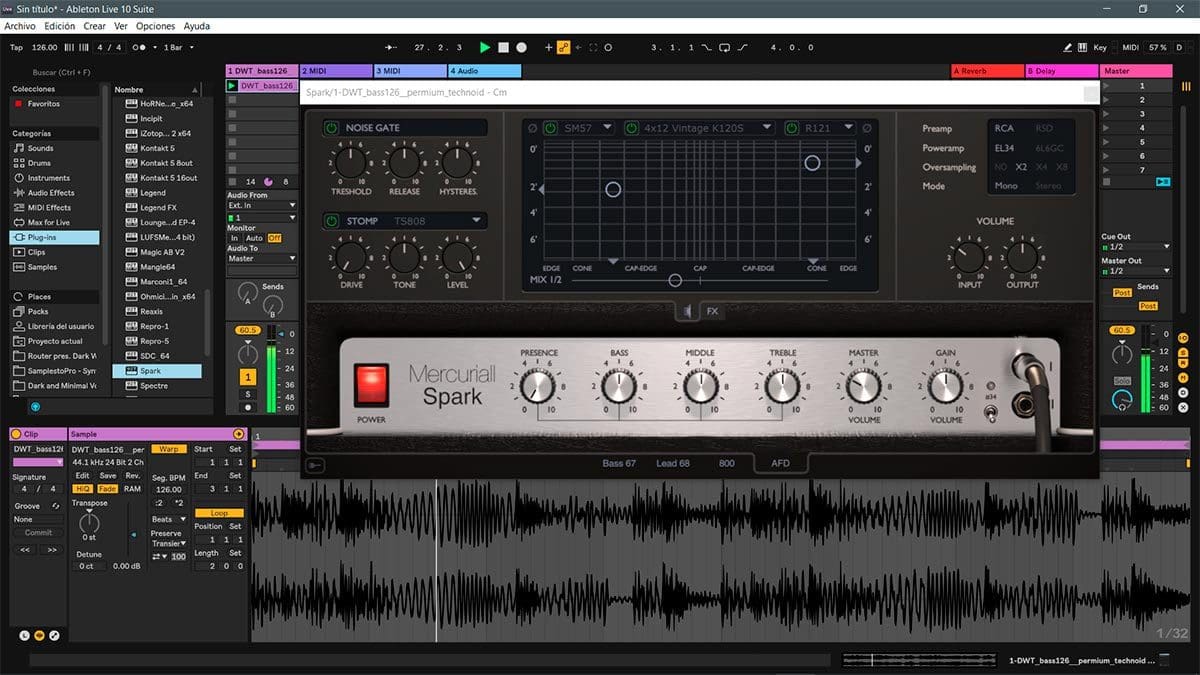This screenshot has width=1200, height=675.
Task: Click the Rev. button in Sample panel
Action: click(x=133, y=475)
